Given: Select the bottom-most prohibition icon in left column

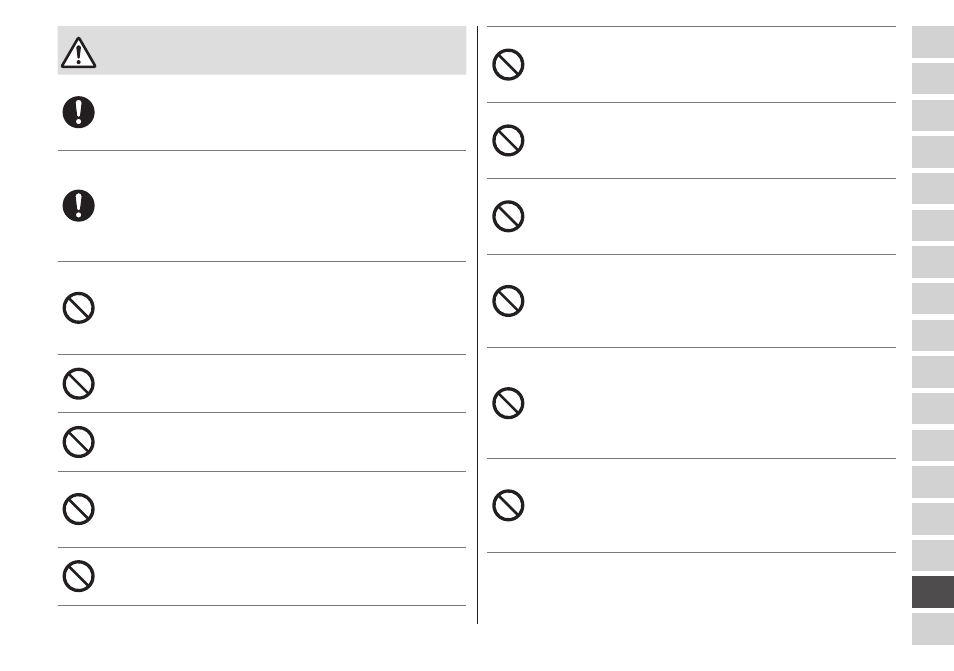Looking at the screenshot, I should pyautogui.click(x=78, y=576).
